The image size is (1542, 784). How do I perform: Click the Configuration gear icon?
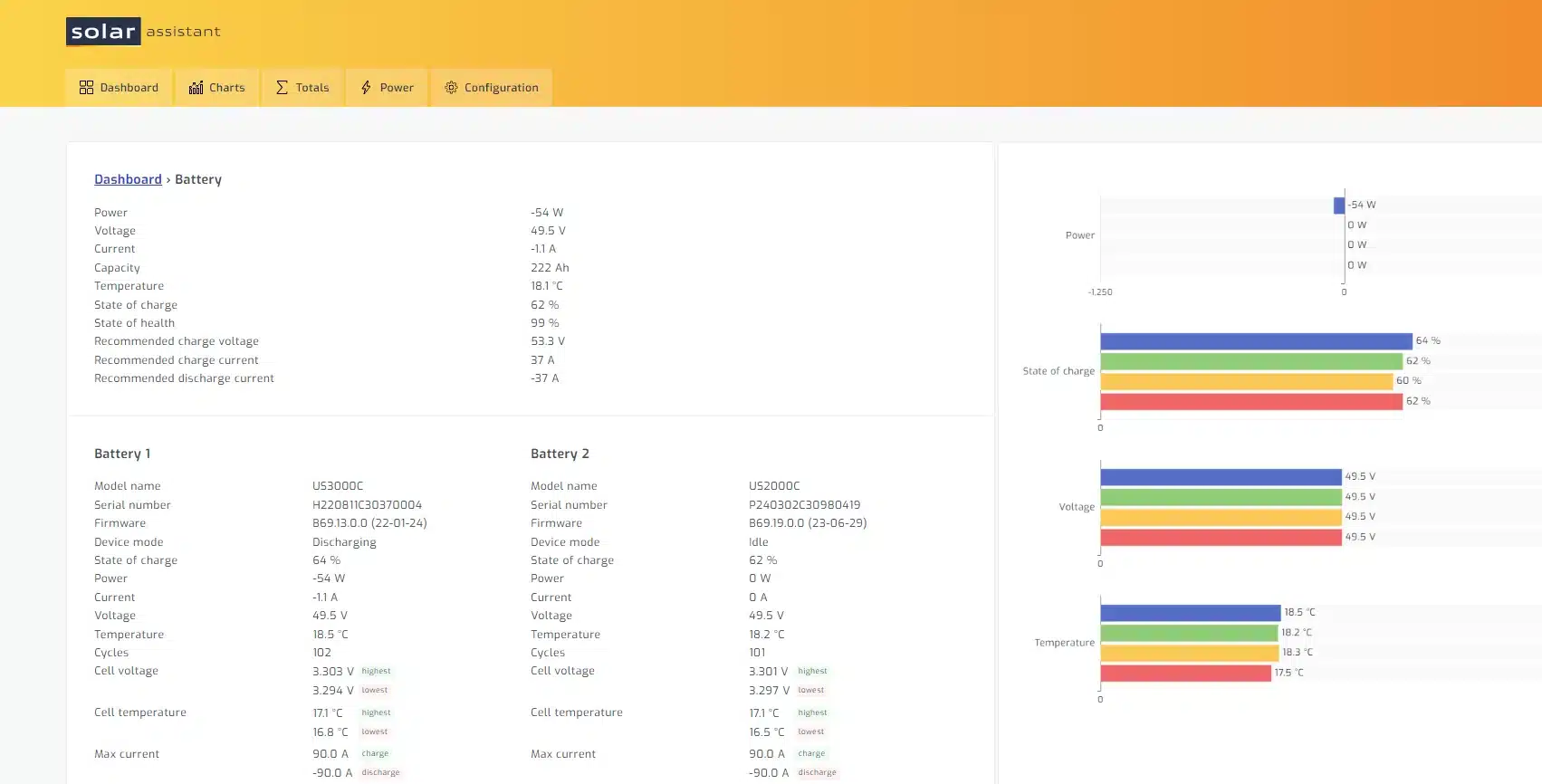(x=451, y=88)
